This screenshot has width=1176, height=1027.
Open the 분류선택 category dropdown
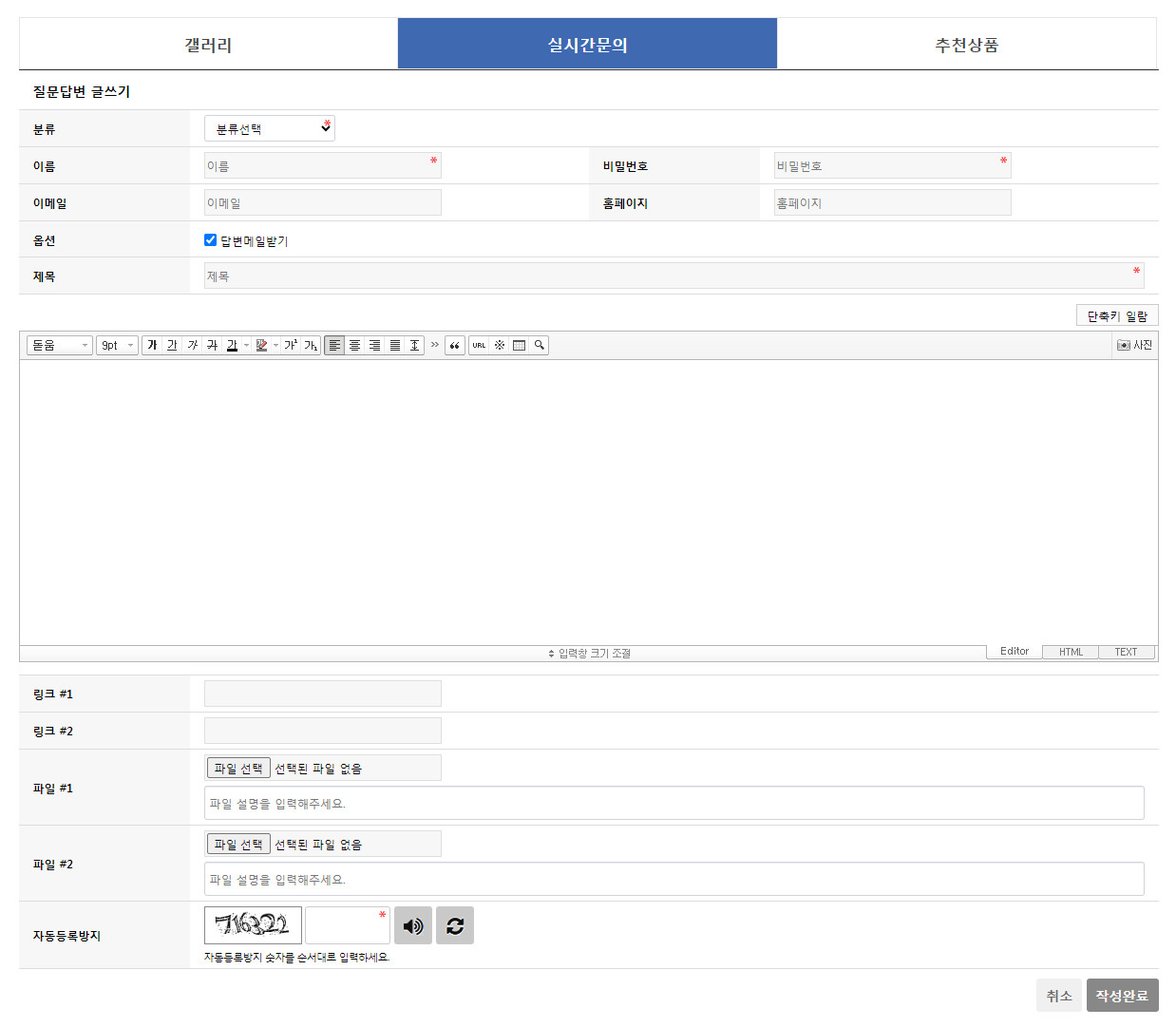pos(270,129)
